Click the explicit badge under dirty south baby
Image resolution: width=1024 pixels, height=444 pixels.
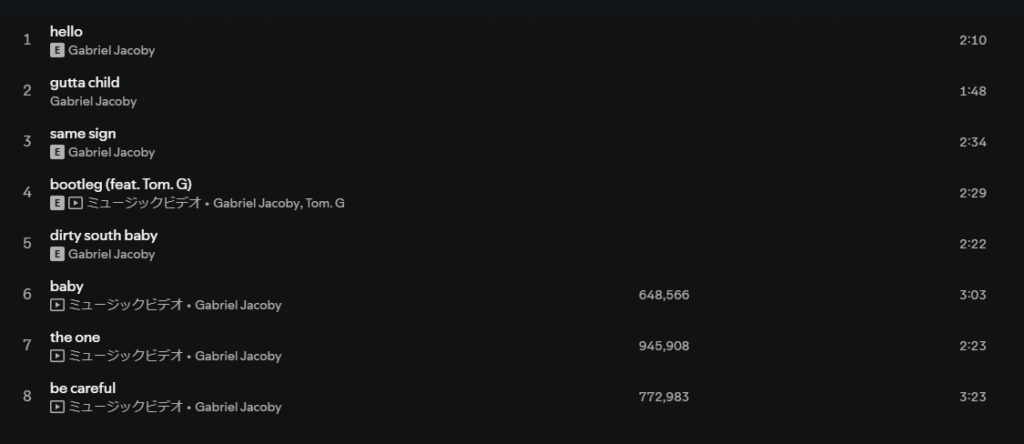[57, 255]
